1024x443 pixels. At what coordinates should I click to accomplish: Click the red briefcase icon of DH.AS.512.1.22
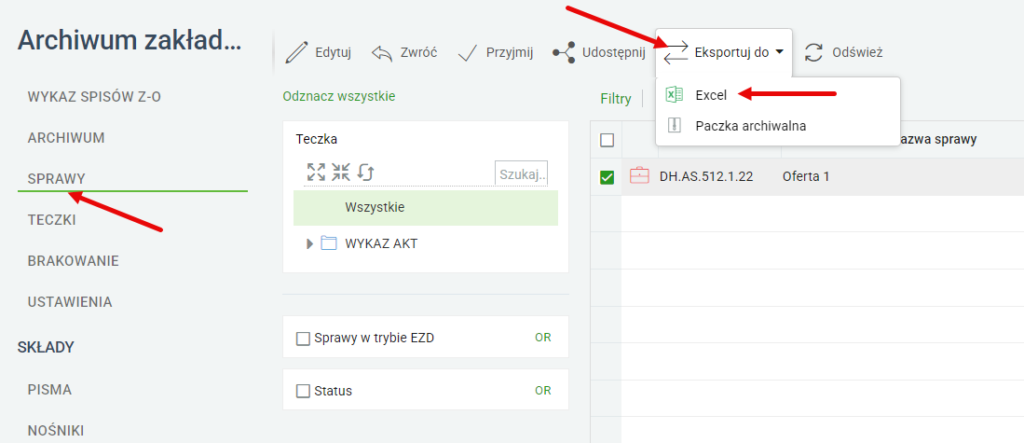[639, 176]
